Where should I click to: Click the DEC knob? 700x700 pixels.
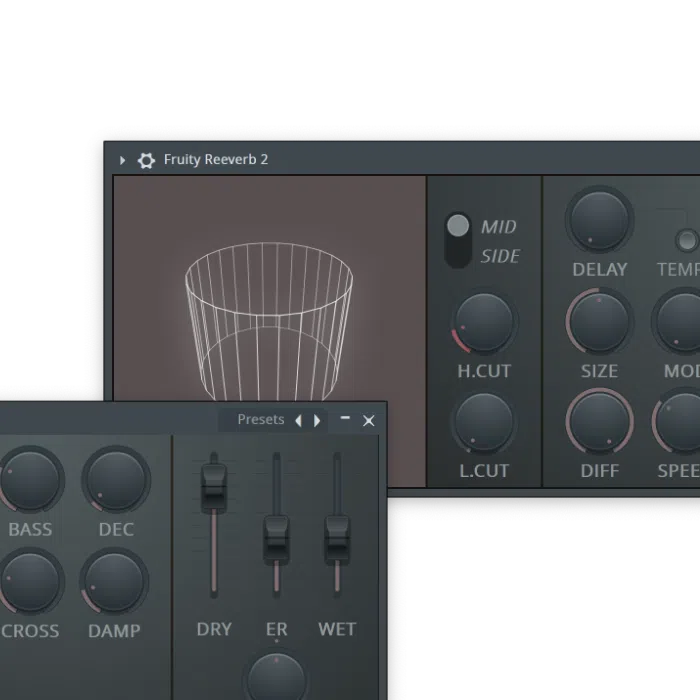[x=116, y=480]
